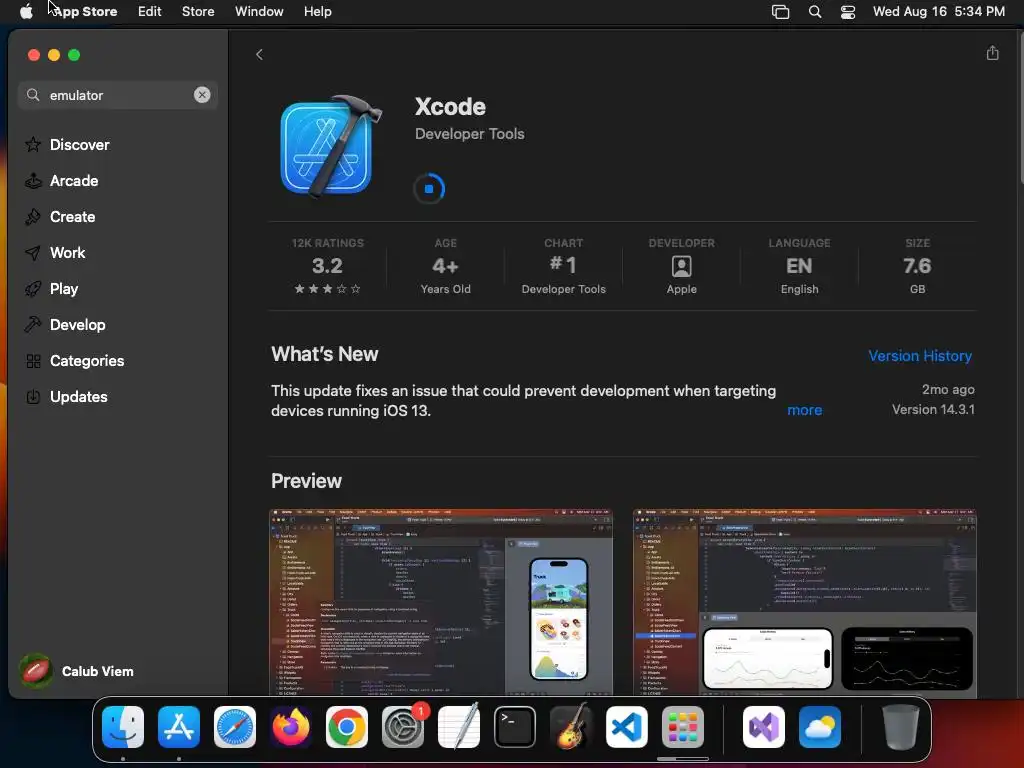Expand What's New with more
Viewport: 1024px width, 768px height.
pos(805,410)
